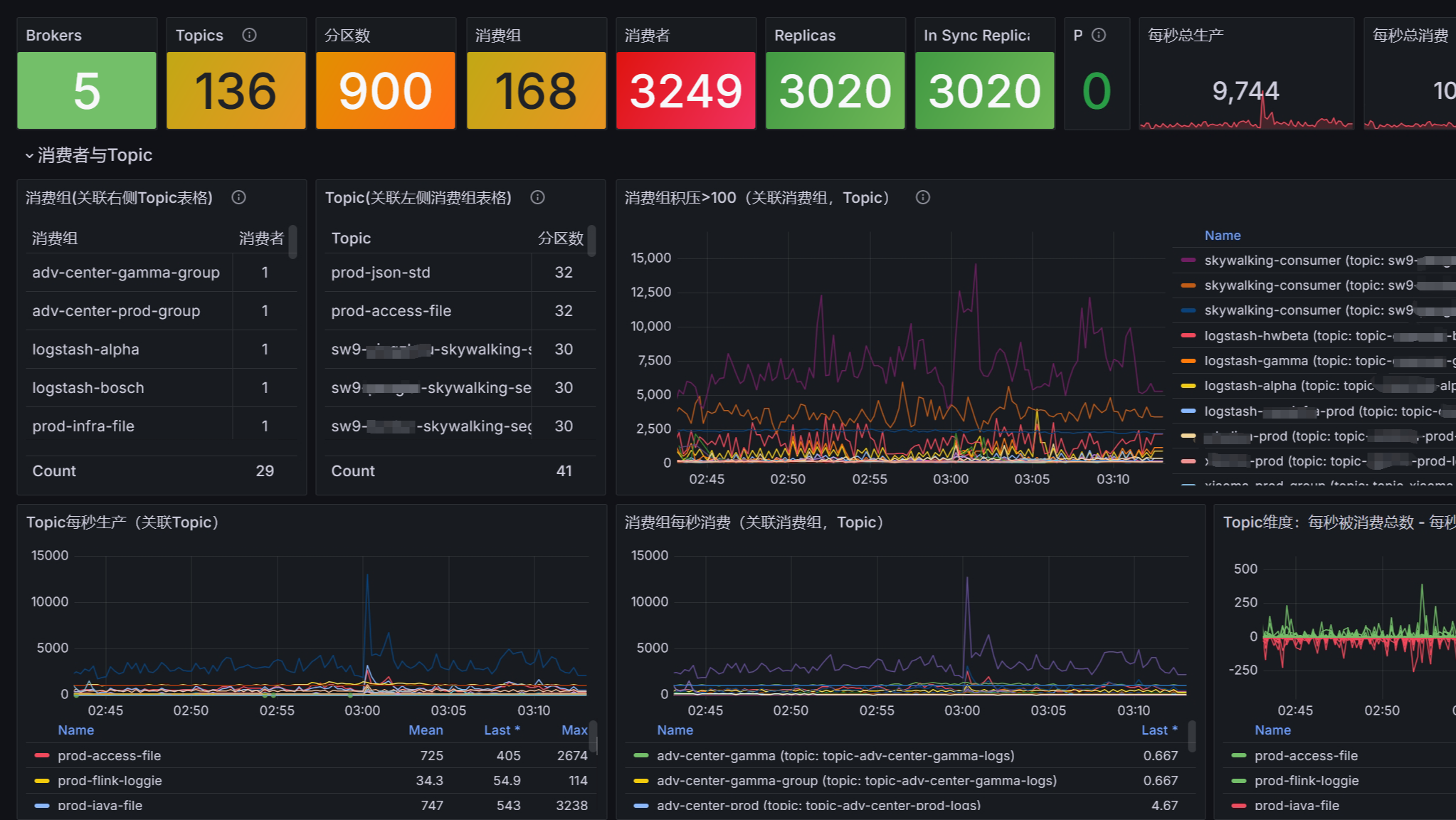Sort production legend by Last *
The width and height of the screenshot is (1456, 820).
click(502, 730)
